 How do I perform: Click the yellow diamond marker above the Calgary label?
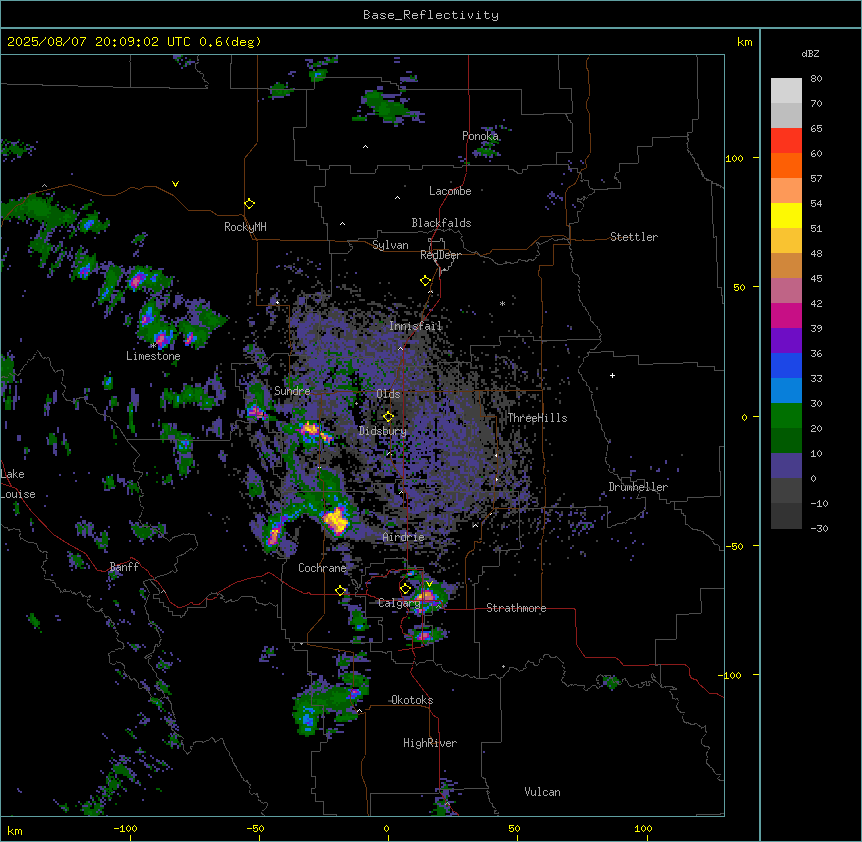[x=405, y=589]
